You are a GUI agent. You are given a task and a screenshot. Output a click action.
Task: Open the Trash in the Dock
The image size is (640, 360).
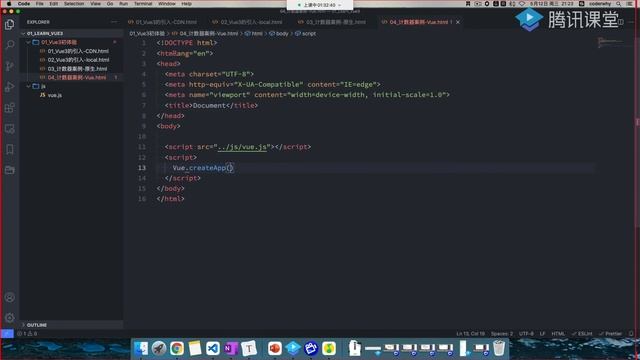tap(499, 348)
